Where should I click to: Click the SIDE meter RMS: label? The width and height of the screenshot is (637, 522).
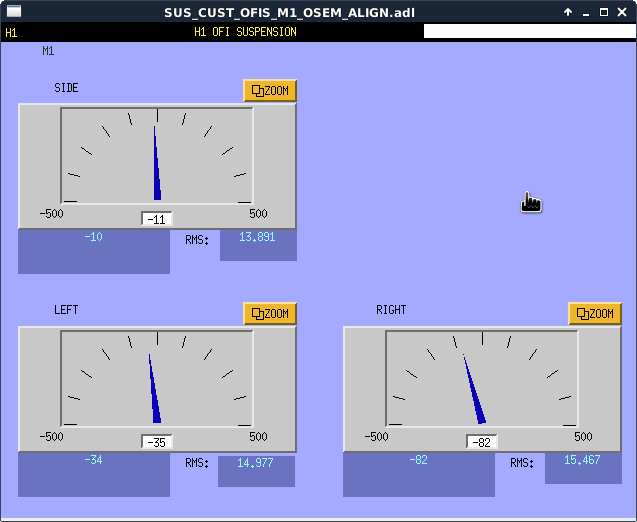[x=197, y=240]
